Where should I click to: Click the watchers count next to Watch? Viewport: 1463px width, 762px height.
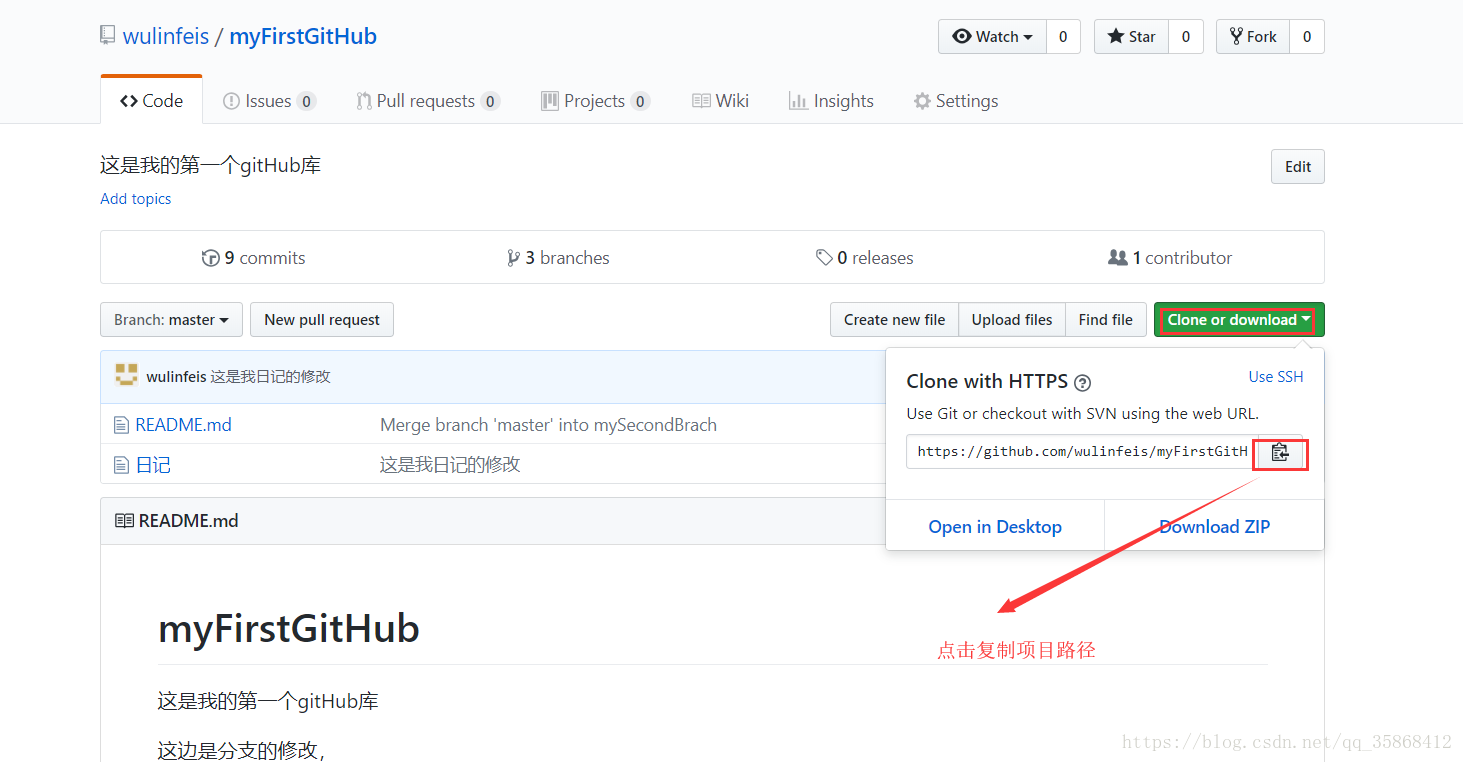click(x=1063, y=37)
